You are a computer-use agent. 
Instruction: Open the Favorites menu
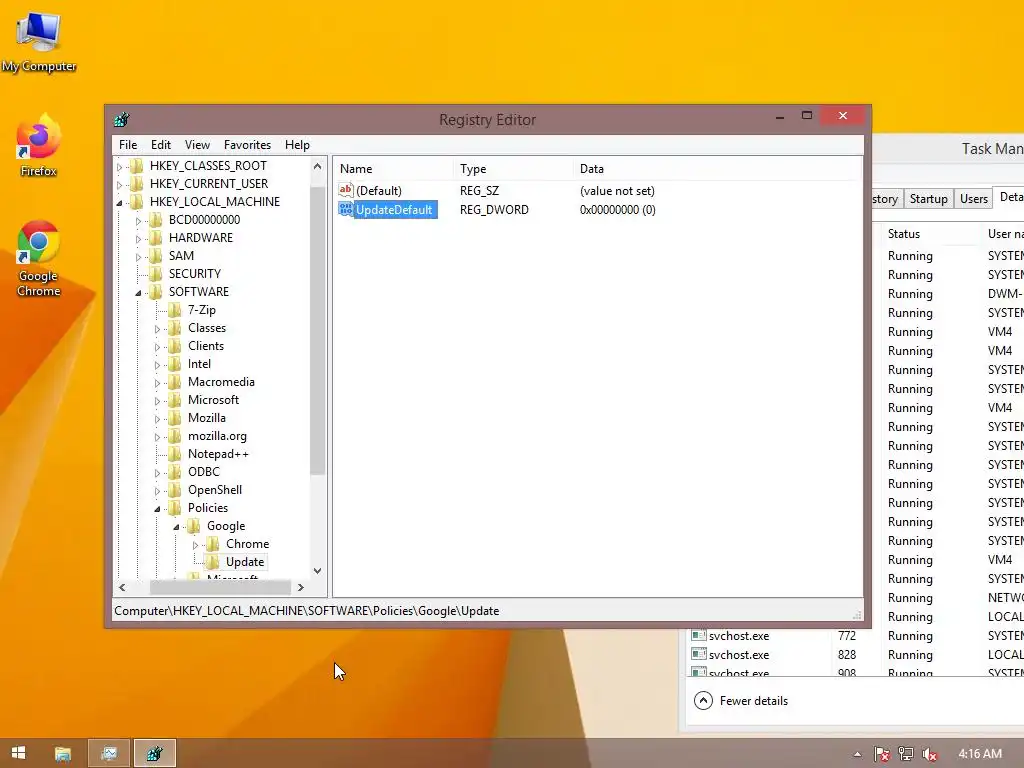[247, 145]
